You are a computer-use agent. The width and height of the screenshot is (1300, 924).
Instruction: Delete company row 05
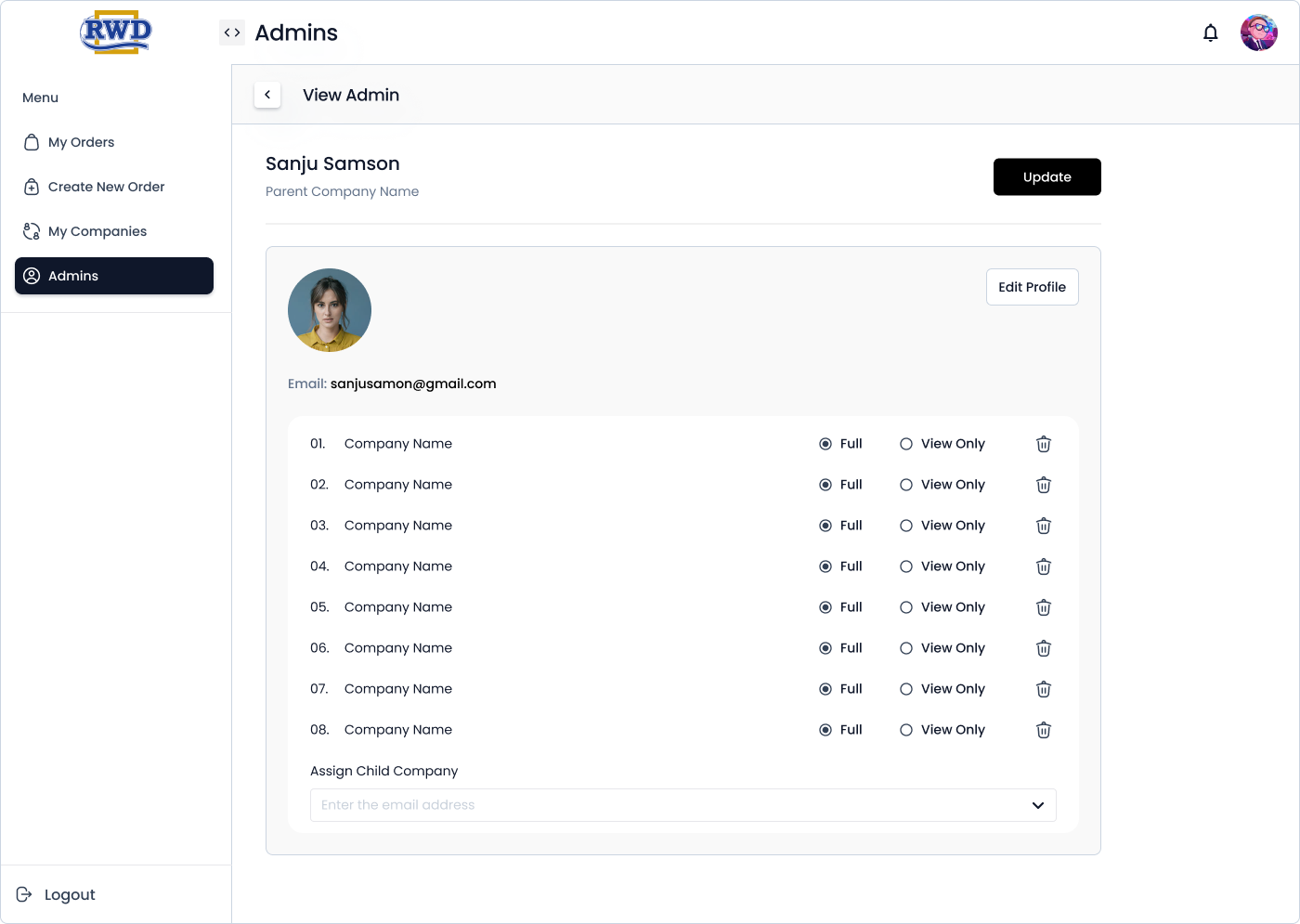1044,607
